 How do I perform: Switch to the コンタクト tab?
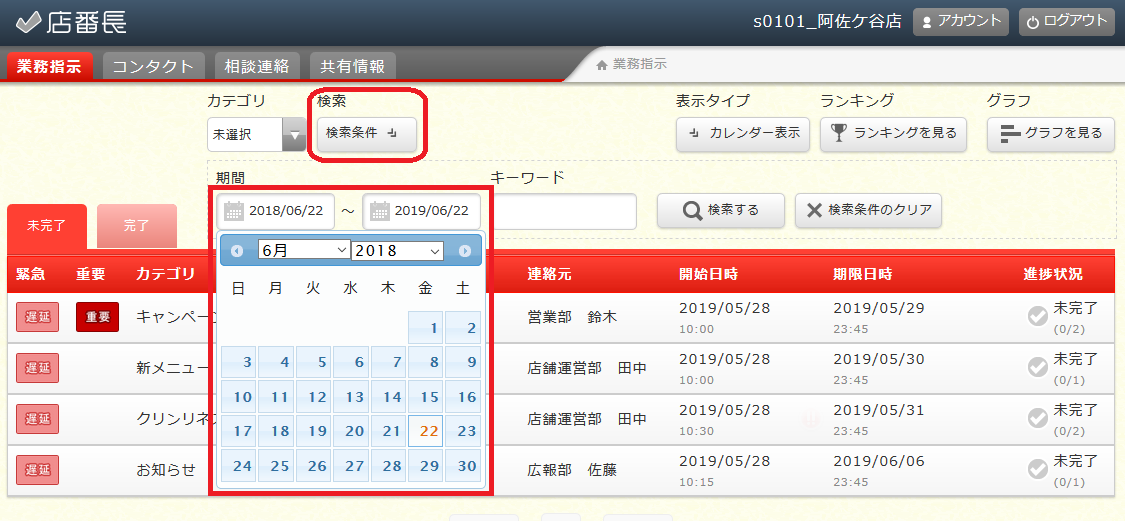coord(154,66)
